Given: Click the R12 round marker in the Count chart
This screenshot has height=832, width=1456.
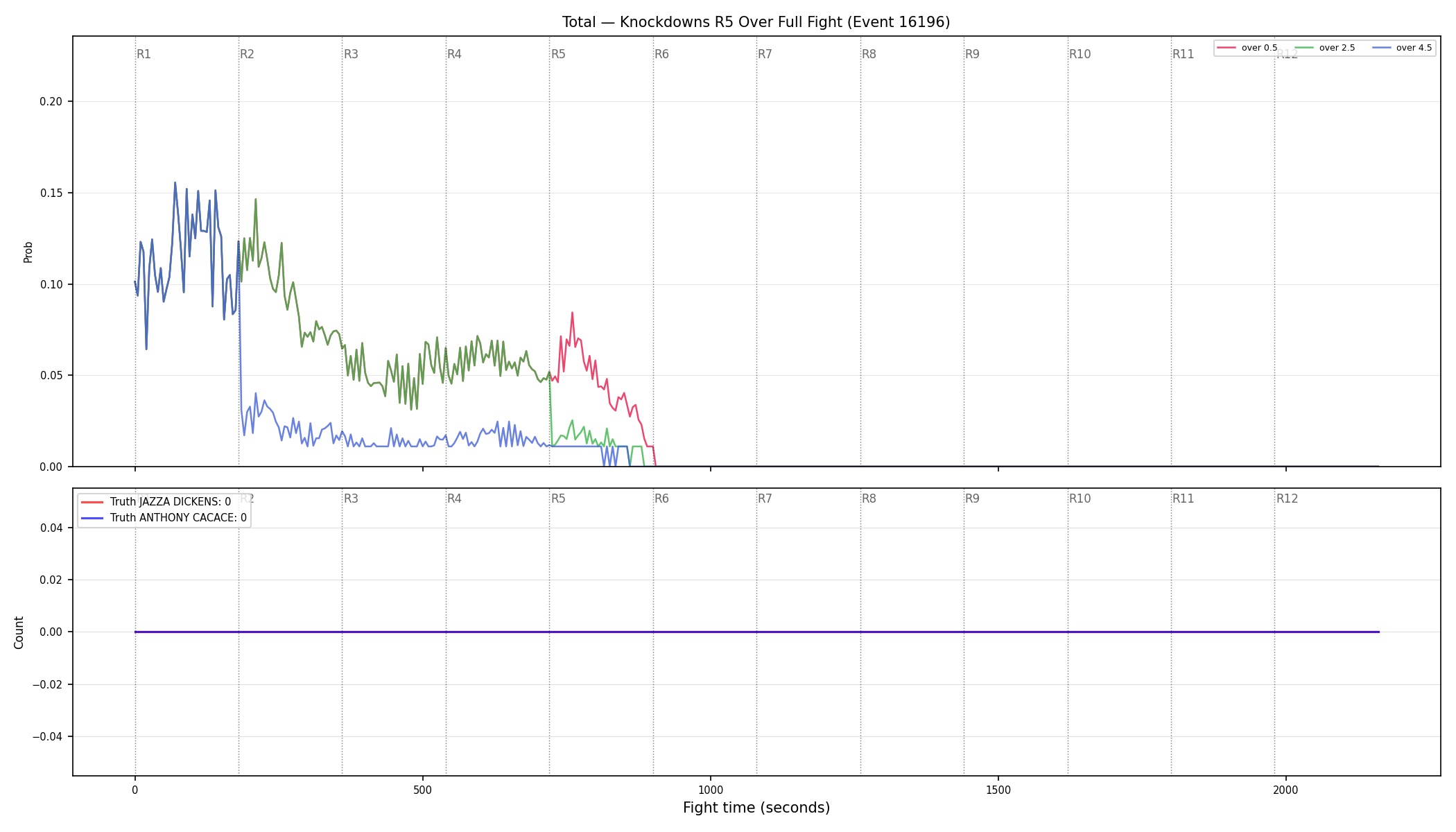Looking at the screenshot, I should [x=1287, y=499].
